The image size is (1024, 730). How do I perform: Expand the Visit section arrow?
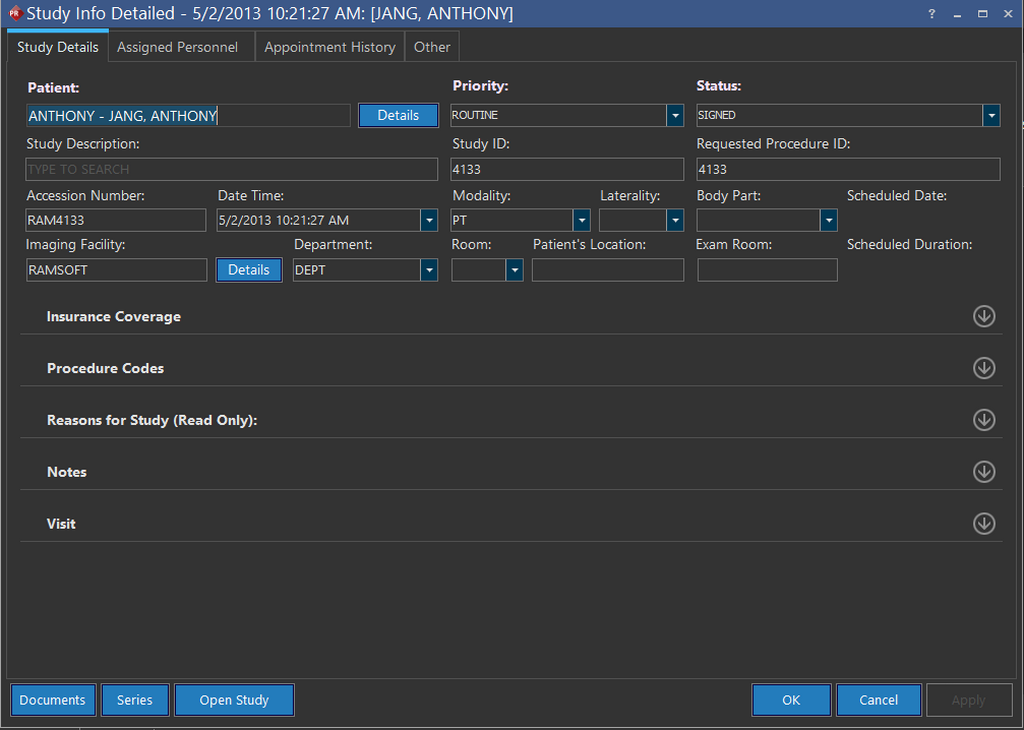[x=984, y=524]
